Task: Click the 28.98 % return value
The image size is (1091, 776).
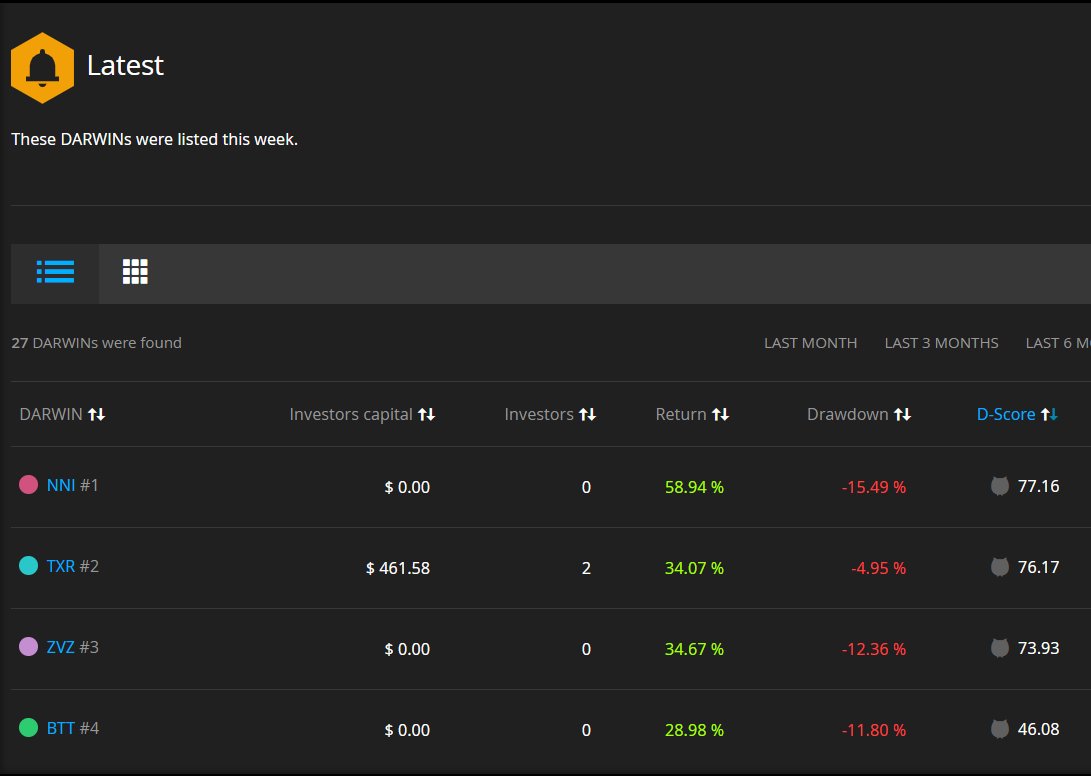Action: (694, 730)
